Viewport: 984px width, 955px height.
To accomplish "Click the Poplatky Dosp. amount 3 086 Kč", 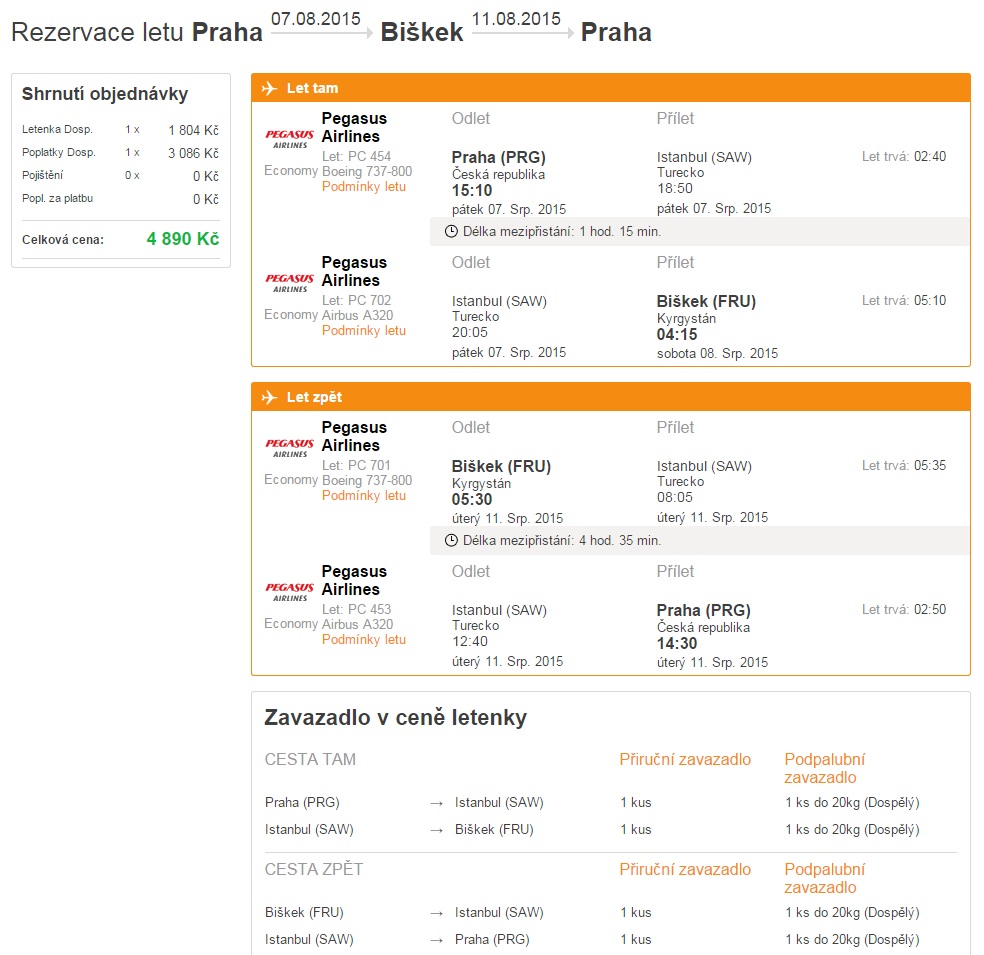I will point(193,153).
